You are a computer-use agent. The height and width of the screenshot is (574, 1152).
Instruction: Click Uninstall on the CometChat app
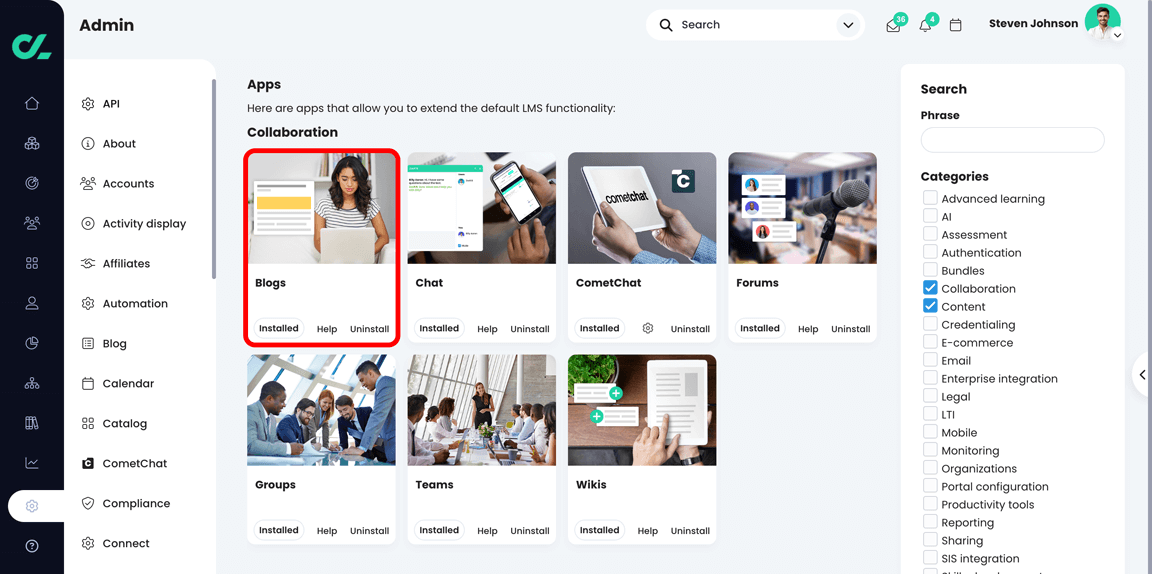(x=690, y=329)
